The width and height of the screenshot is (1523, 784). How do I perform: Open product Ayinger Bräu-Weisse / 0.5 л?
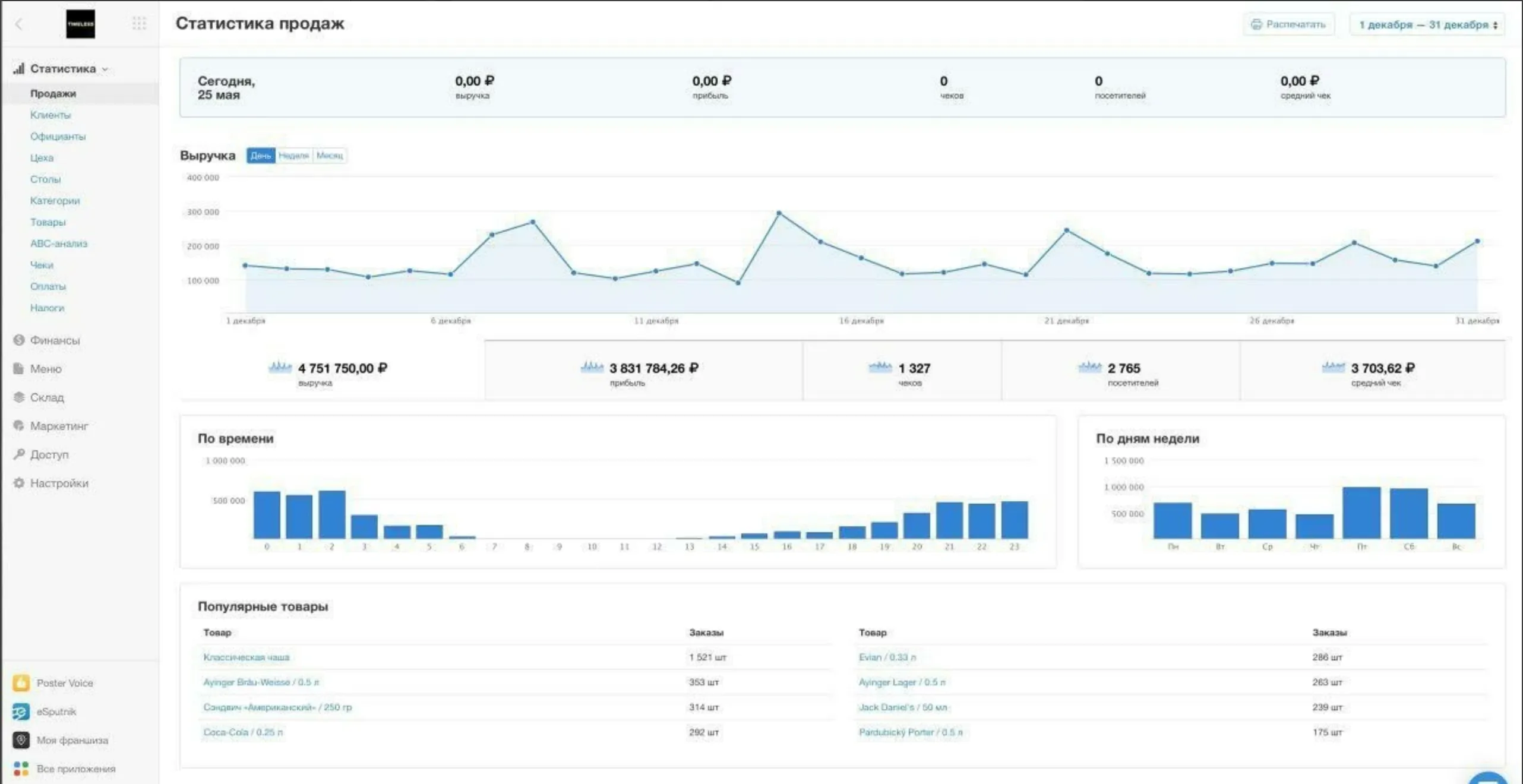261,682
